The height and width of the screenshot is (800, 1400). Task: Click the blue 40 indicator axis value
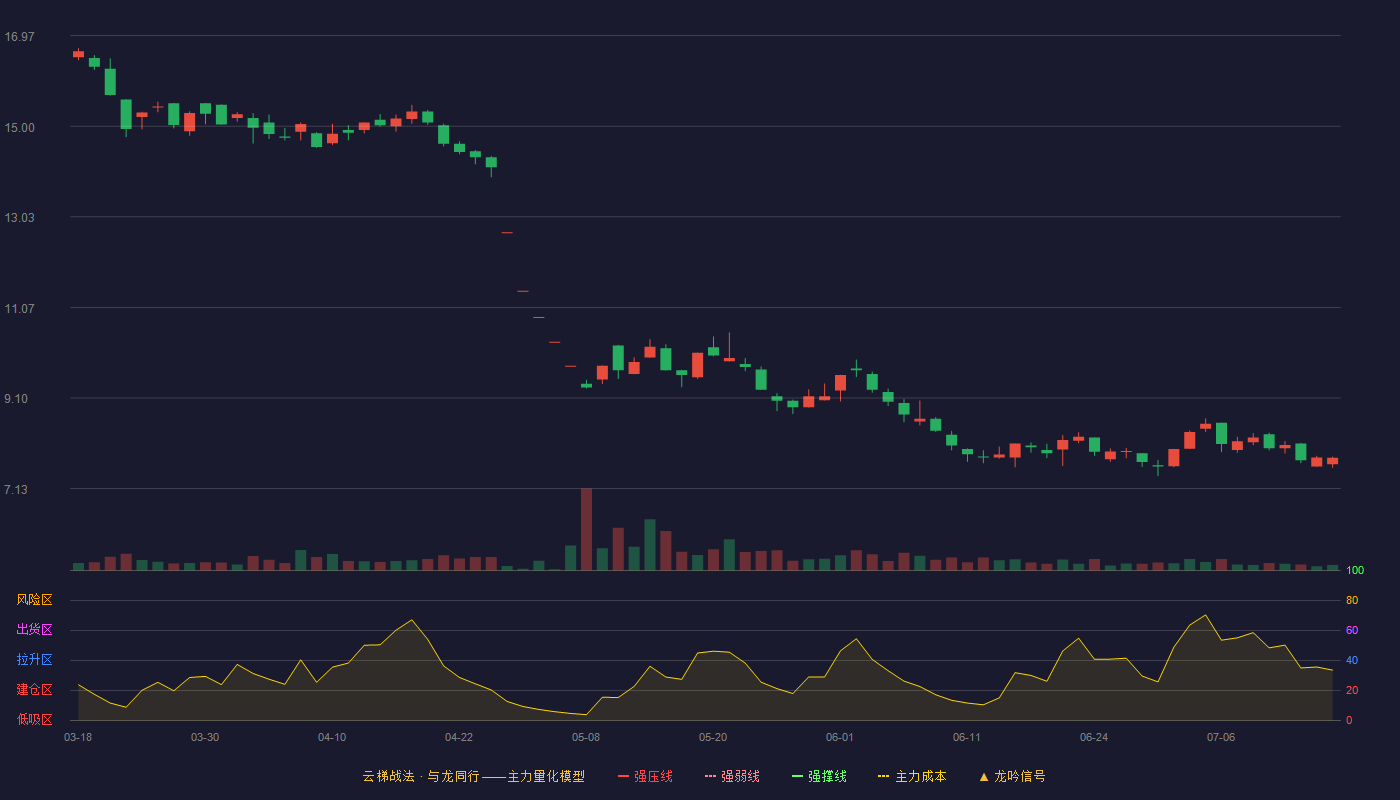click(1352, 660)
